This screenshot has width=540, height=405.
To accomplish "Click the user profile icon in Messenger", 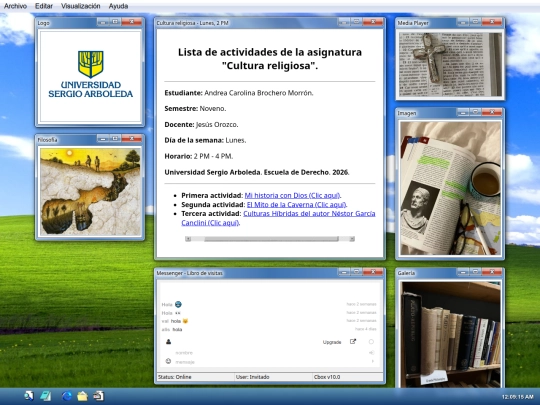I will click(x=168, y=342).
